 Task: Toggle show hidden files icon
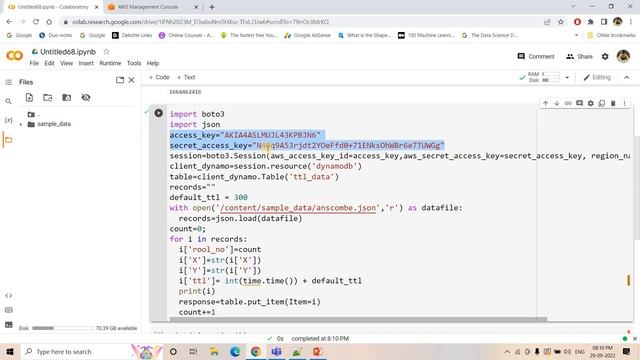pyautogui.click(x=86, y=98)
